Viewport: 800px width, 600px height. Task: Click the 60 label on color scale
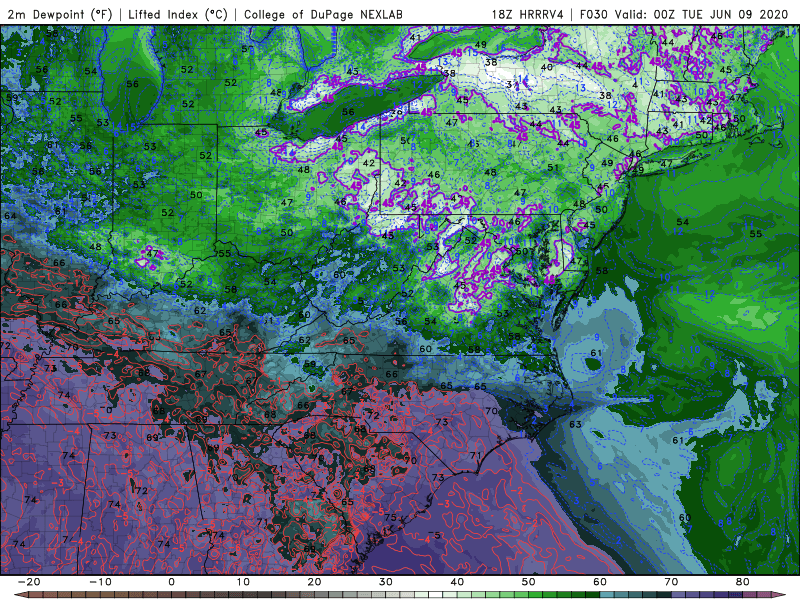tap(600, 582)
